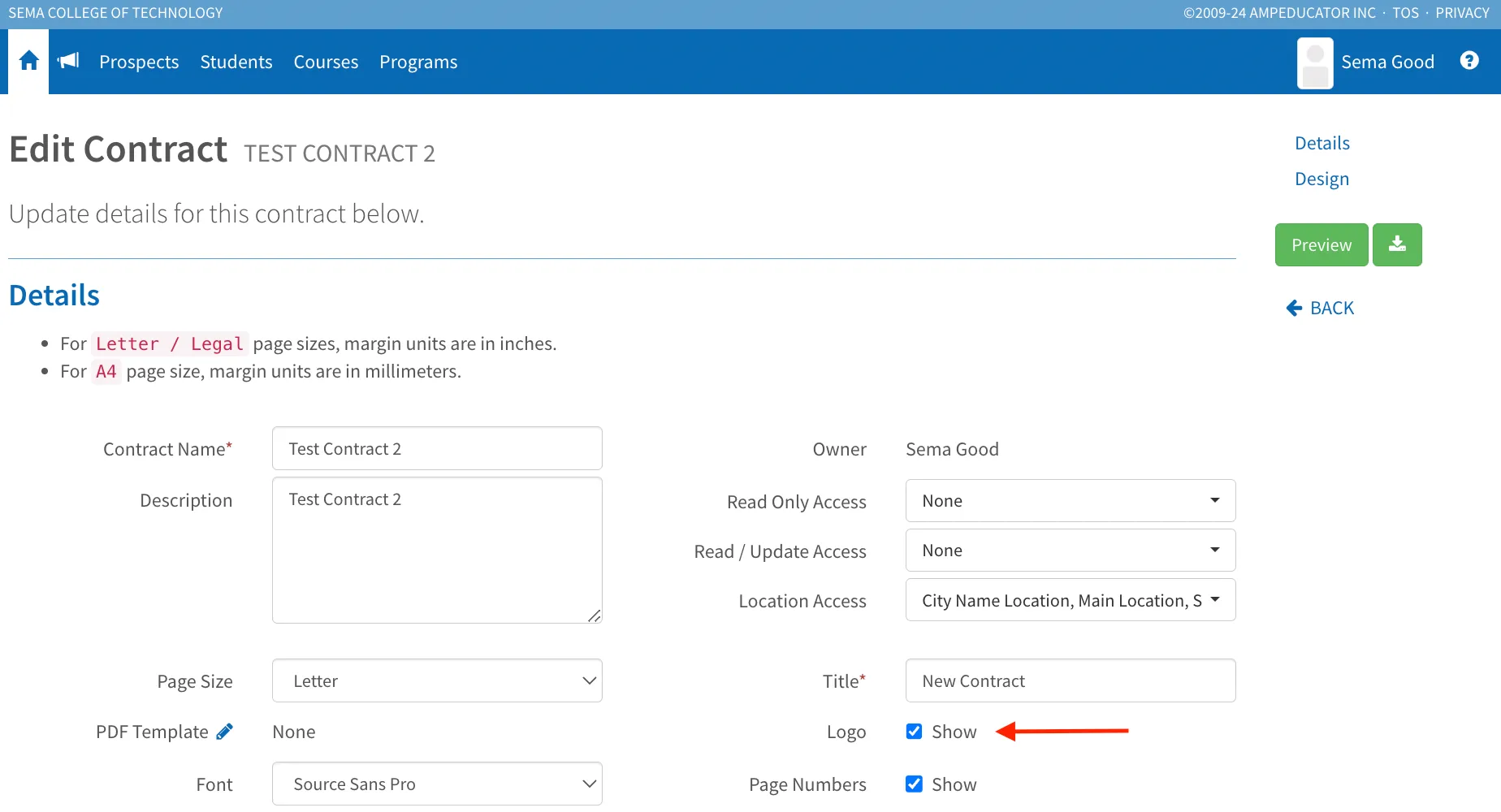Click the green Preview button
The height and width of the screenshot is (812, 1501).
[x=1321, y=244]
